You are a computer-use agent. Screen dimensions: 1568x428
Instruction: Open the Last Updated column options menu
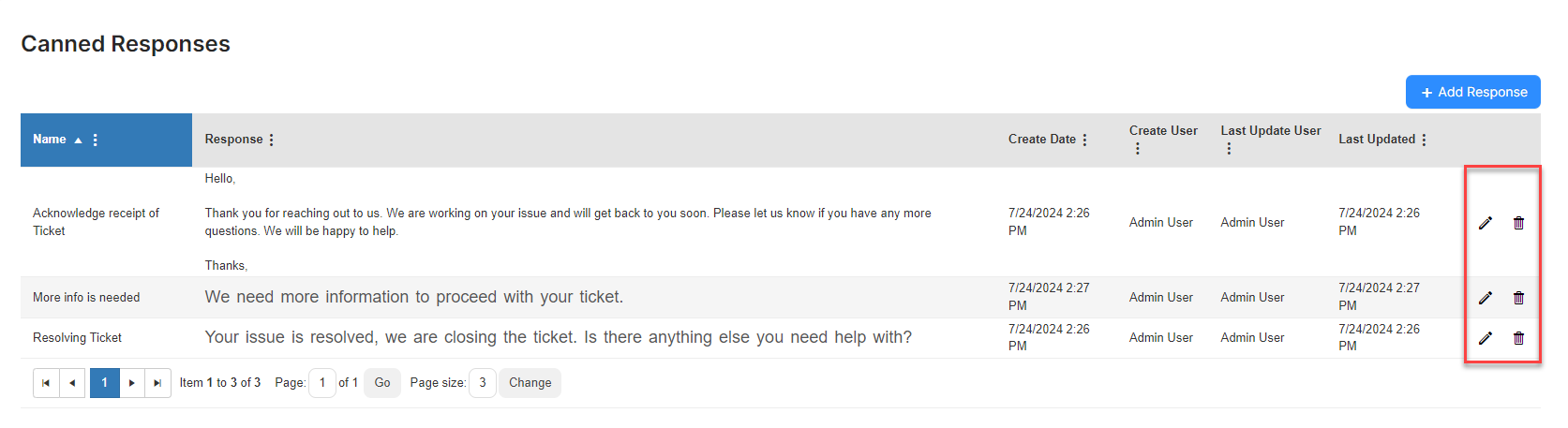point(1425,140)
